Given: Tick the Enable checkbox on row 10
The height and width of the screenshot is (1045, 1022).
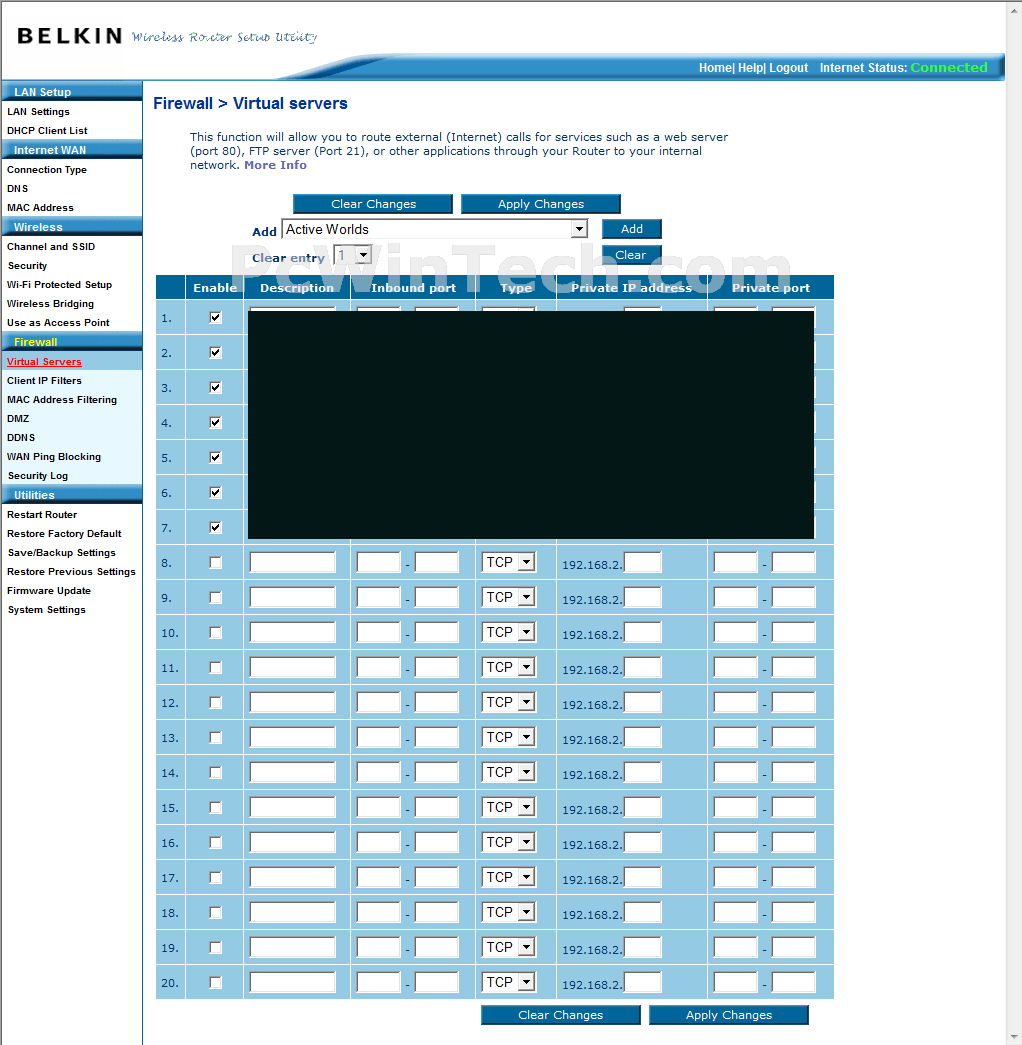Looking at the screenshot, I should pos(215,632).
